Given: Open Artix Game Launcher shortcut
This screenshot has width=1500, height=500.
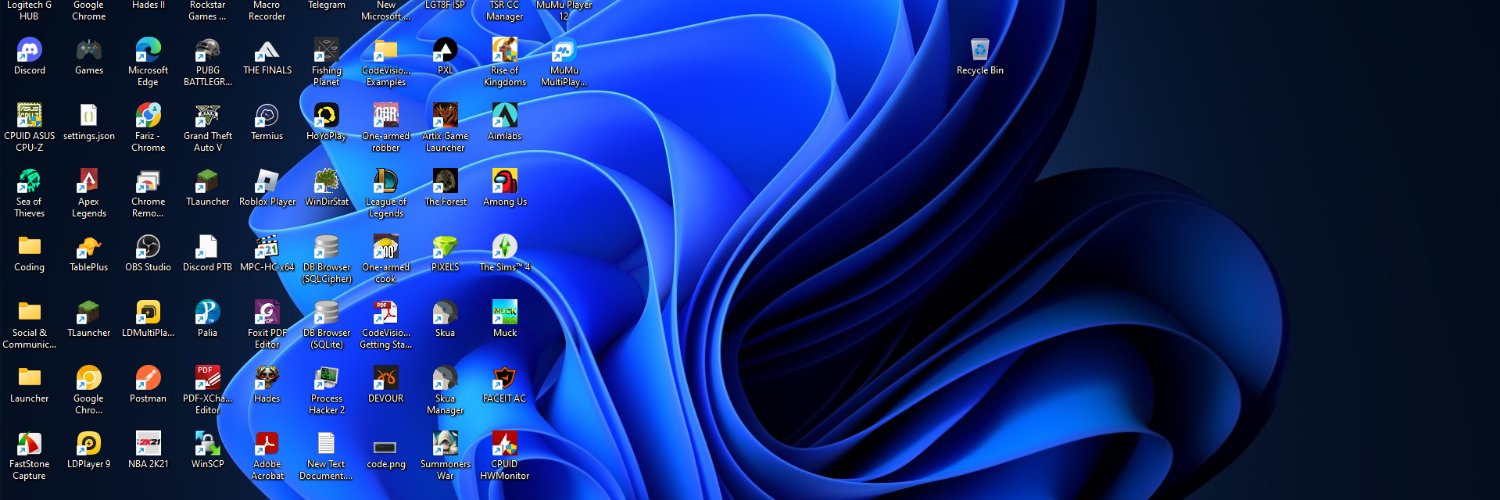Looking at the screenshot, I should coord(445,115).
